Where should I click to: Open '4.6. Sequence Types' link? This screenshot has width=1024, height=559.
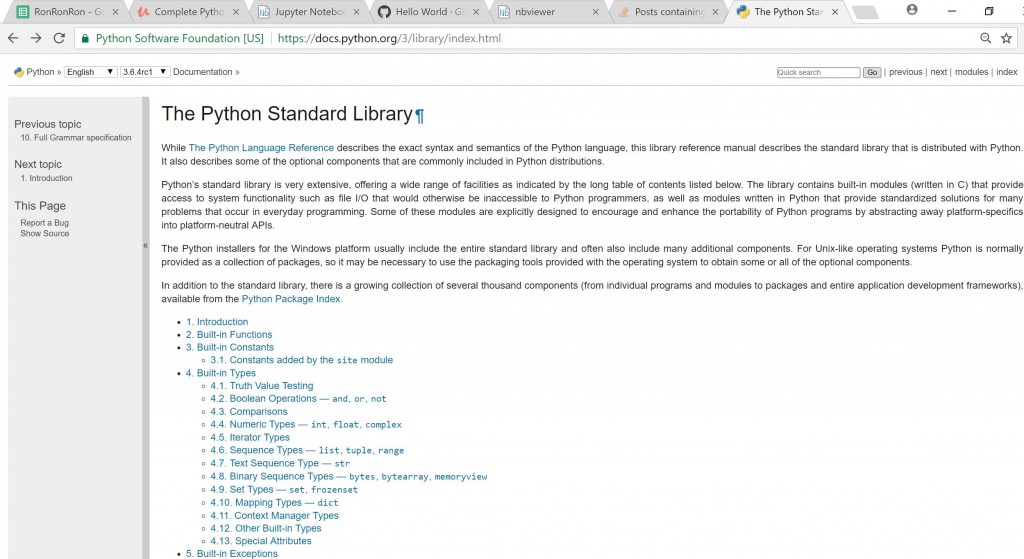307,451
